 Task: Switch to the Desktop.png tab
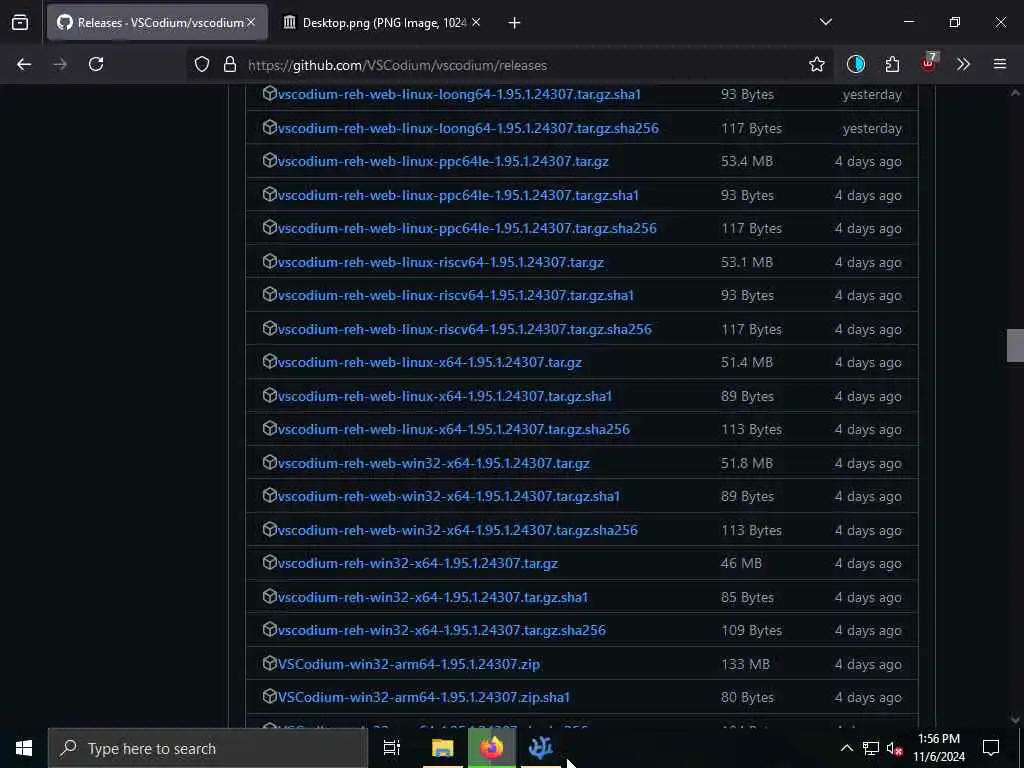tap(382, 22)
